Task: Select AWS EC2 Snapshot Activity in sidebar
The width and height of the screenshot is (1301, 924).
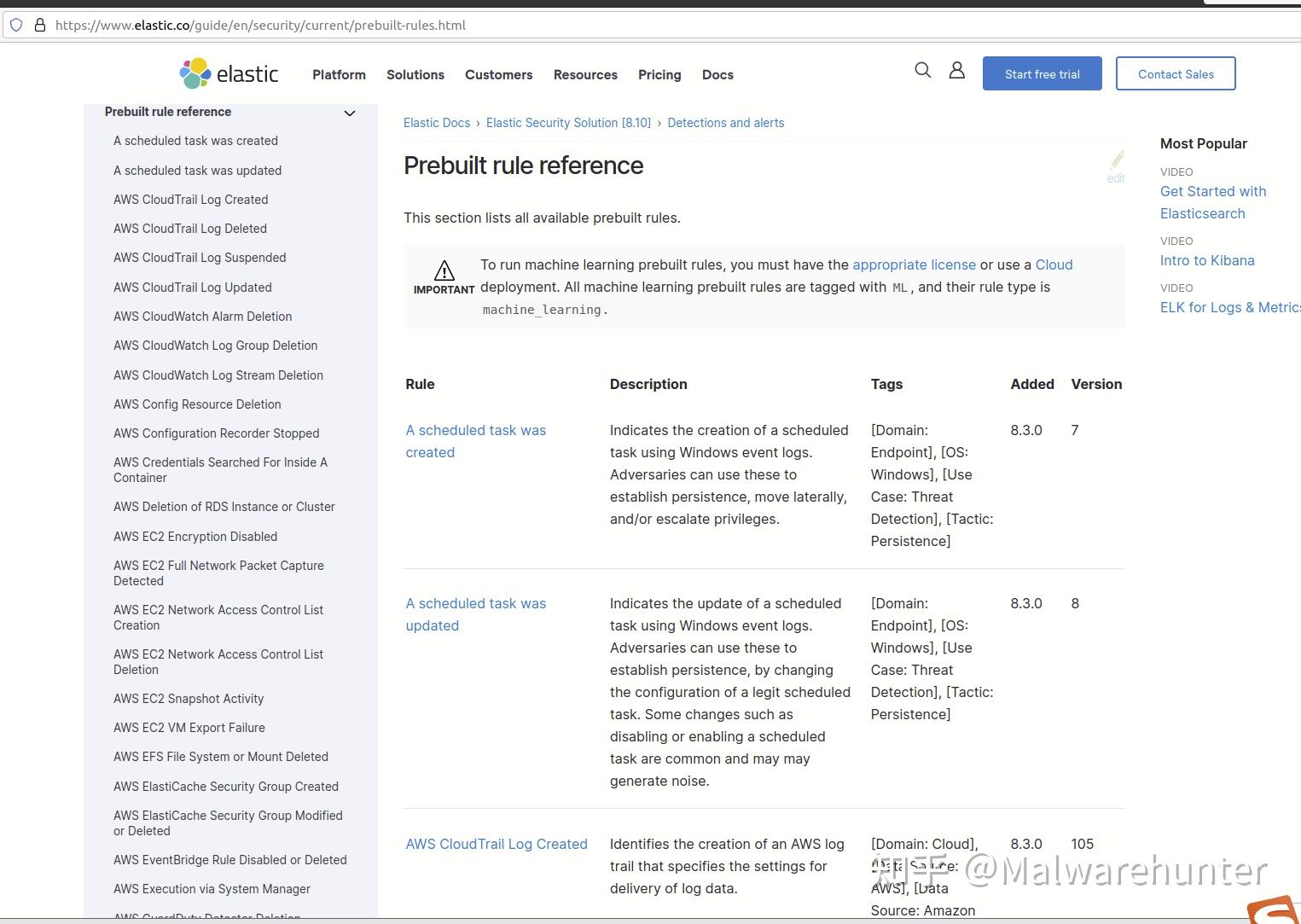Action: tap(189, 699)
